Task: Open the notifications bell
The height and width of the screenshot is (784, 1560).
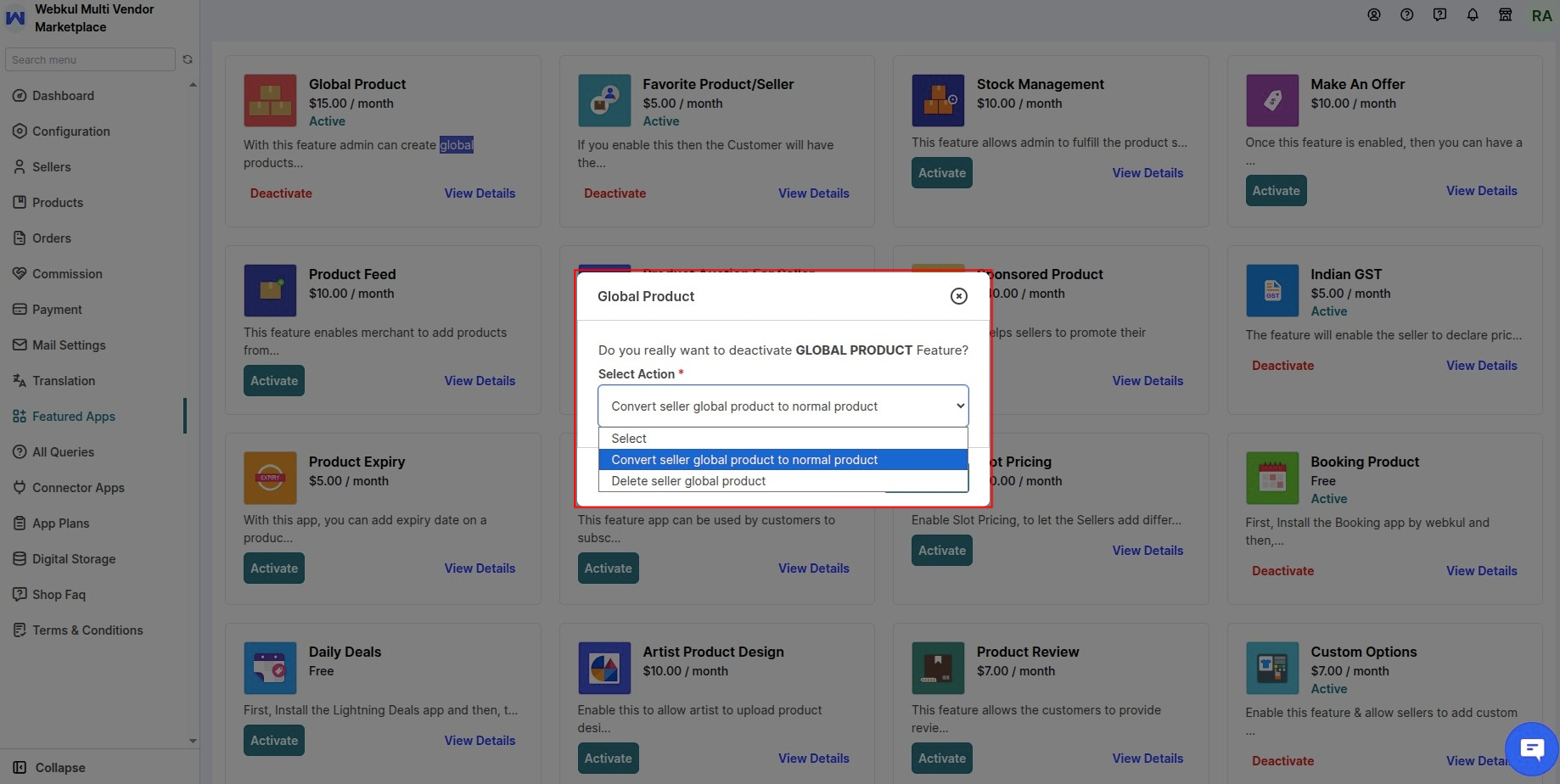Action: pos(1473,14)
